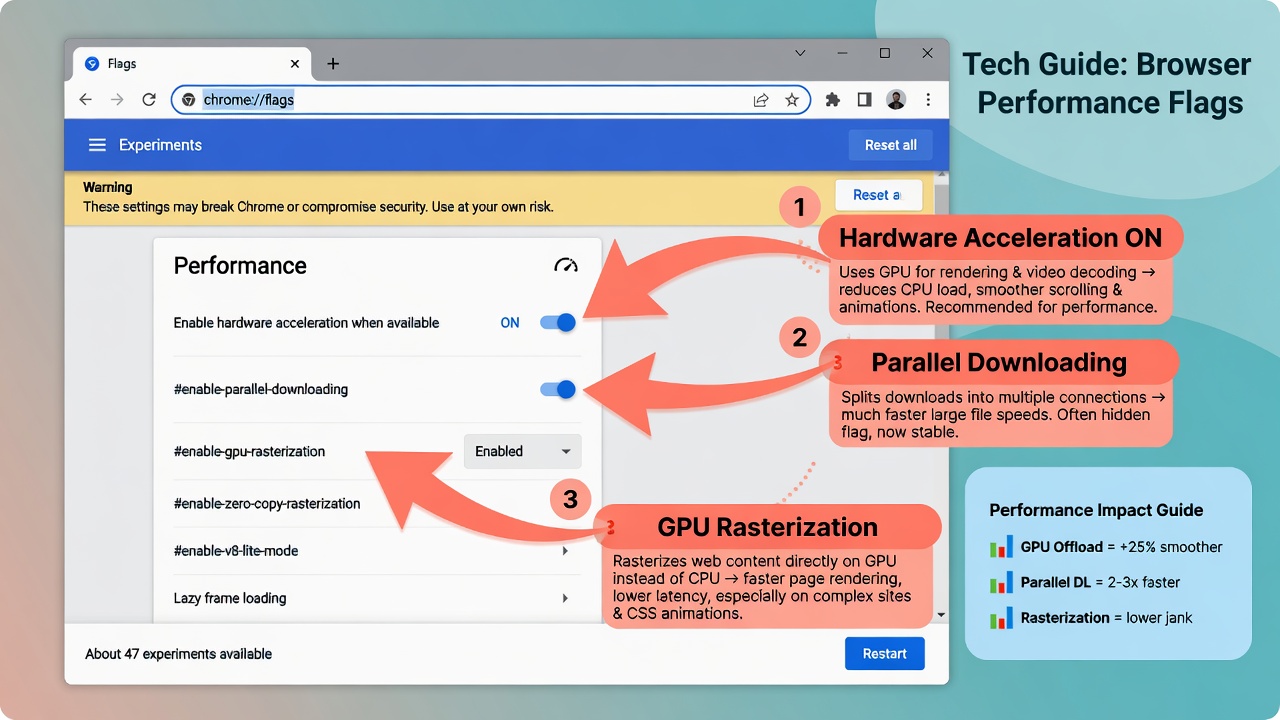Open the Experiments hamburger menu

[97, 144]
